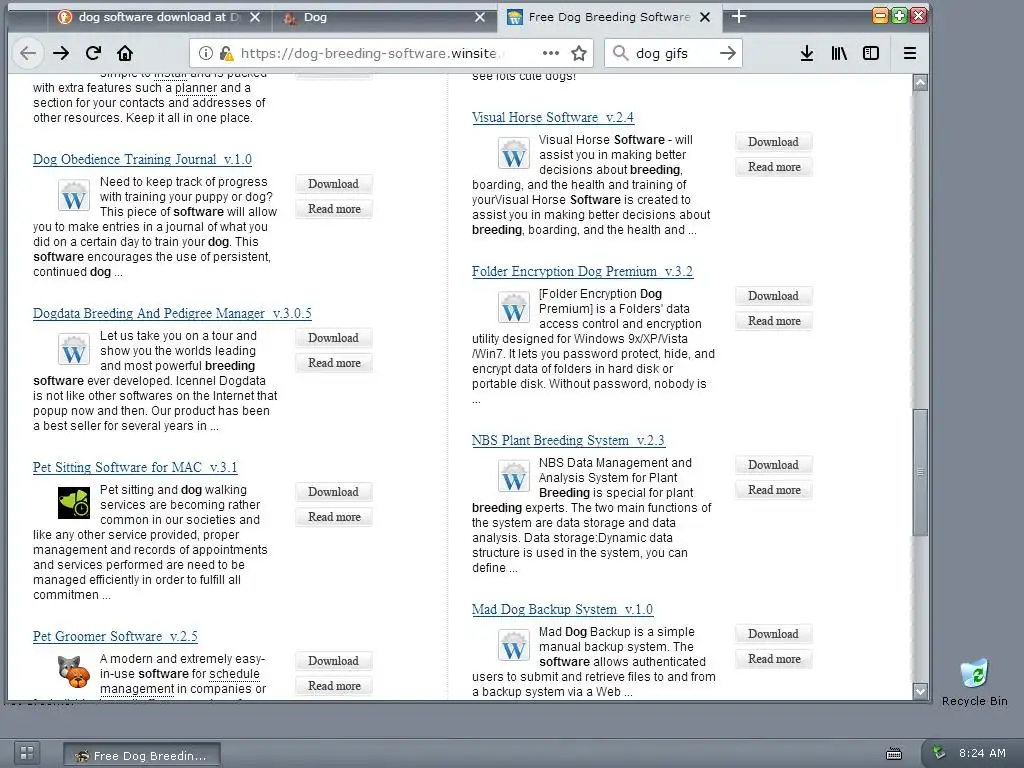Toggle the sidebar view icon

click(871, 53)
